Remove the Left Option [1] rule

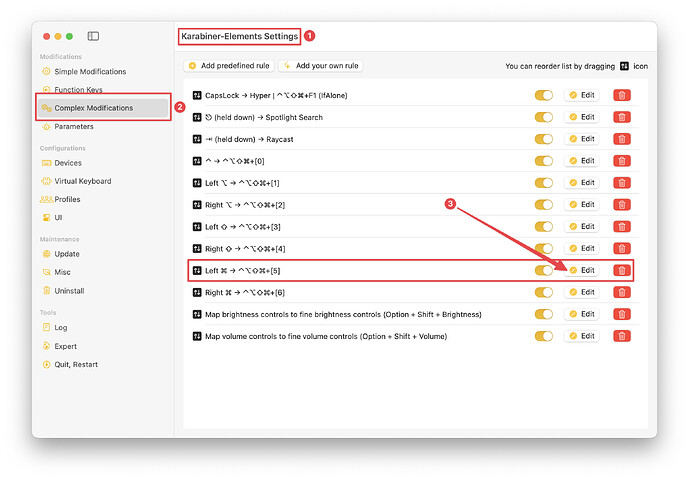pos(622,183)
